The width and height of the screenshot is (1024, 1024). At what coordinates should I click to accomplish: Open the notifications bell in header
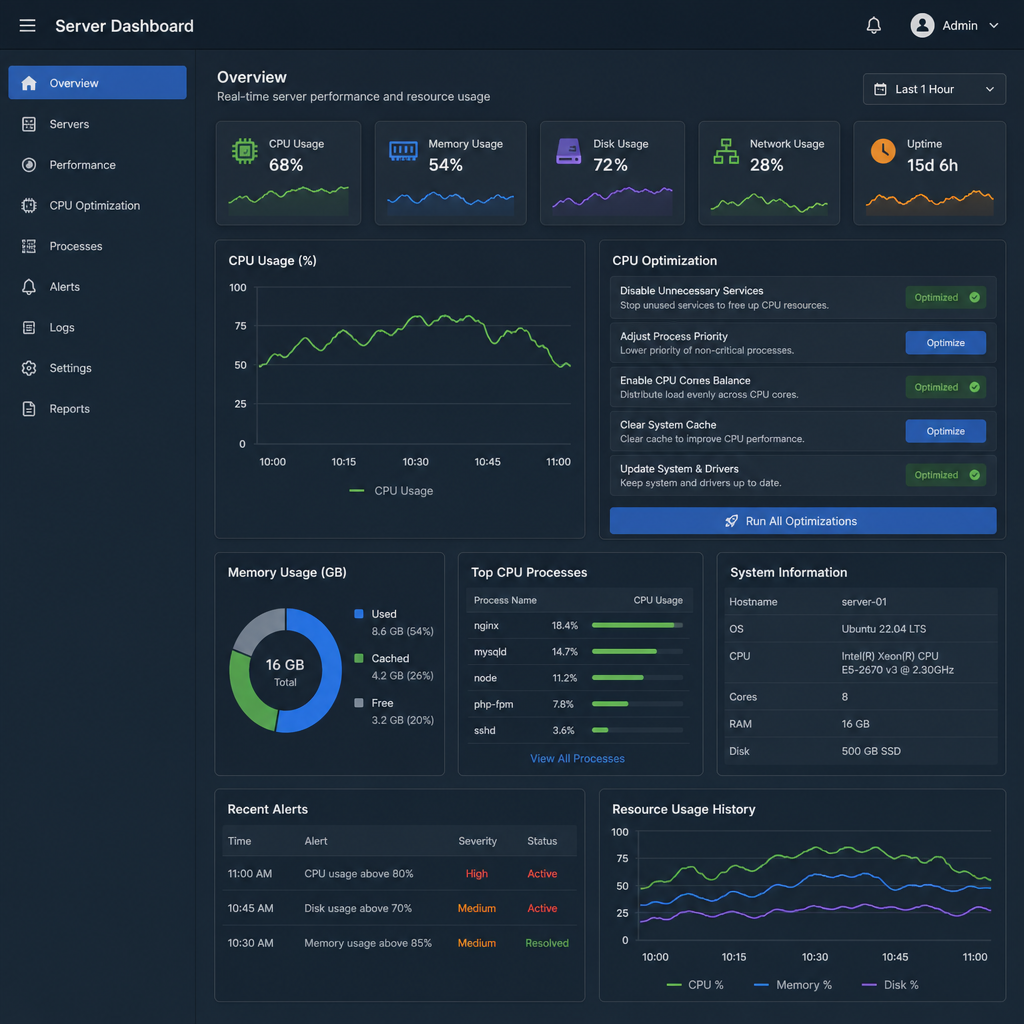pos(873,25)
